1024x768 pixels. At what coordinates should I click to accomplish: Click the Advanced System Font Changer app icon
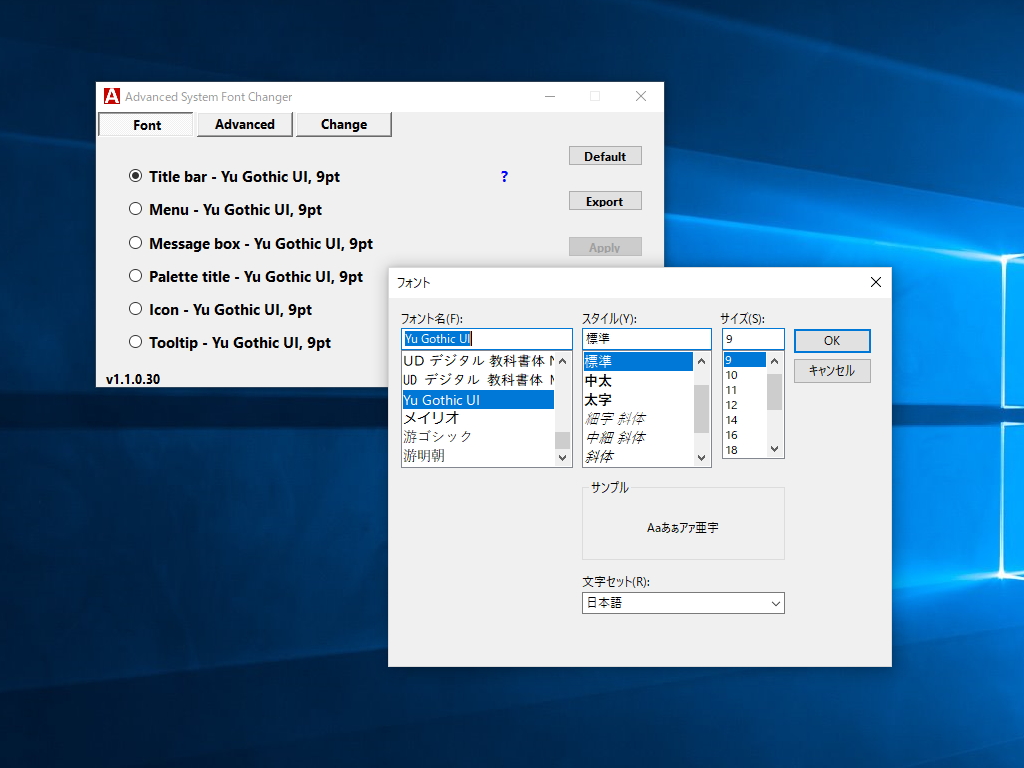pyautogui.click(x=110, y=96)
